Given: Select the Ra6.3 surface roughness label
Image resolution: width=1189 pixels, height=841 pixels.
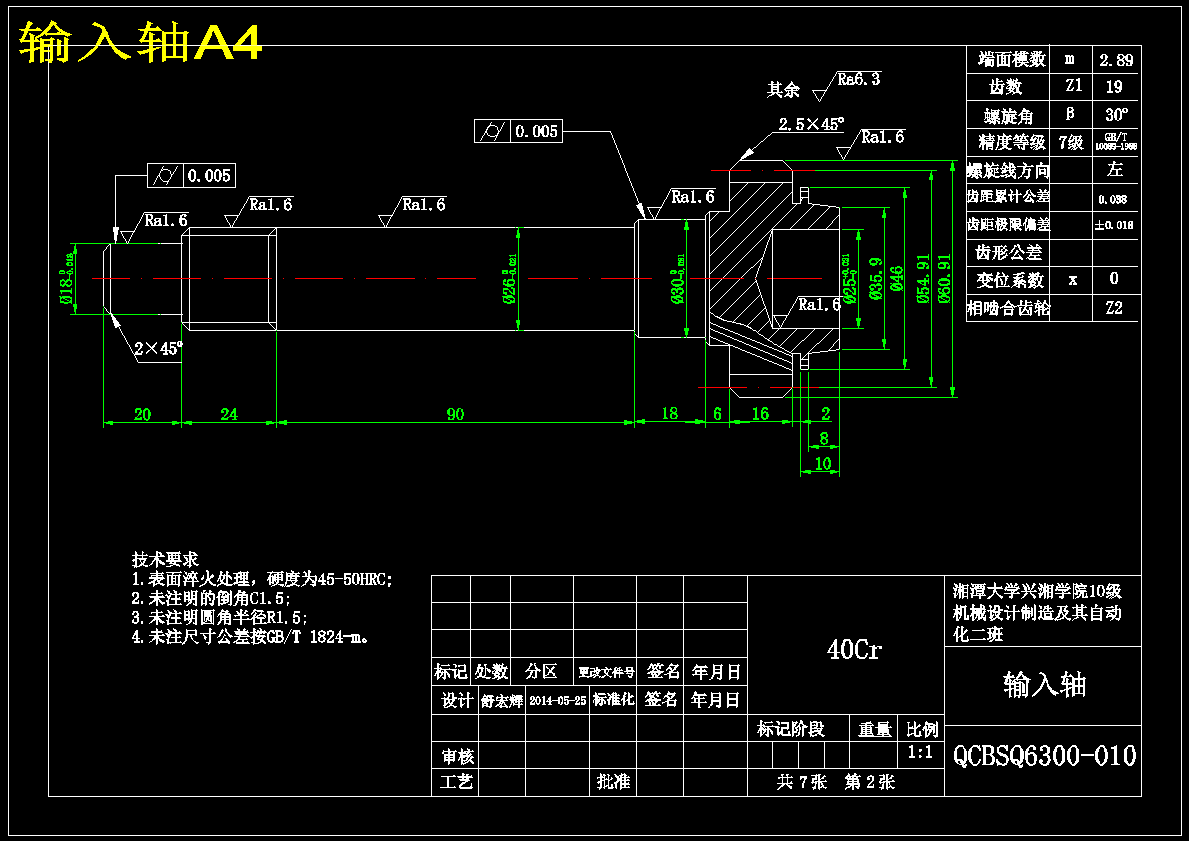Looking at the screenshot, I should (x=859, y=79).
